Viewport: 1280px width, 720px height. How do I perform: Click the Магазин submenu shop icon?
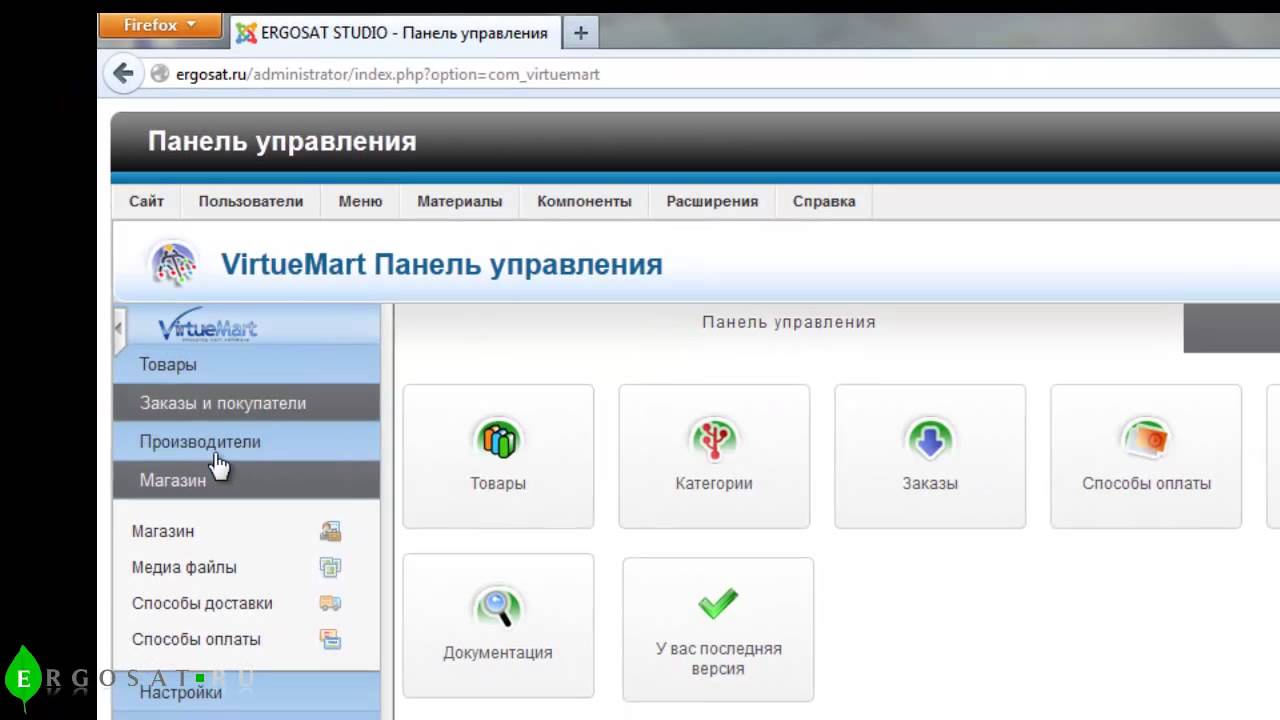point(330,531)
